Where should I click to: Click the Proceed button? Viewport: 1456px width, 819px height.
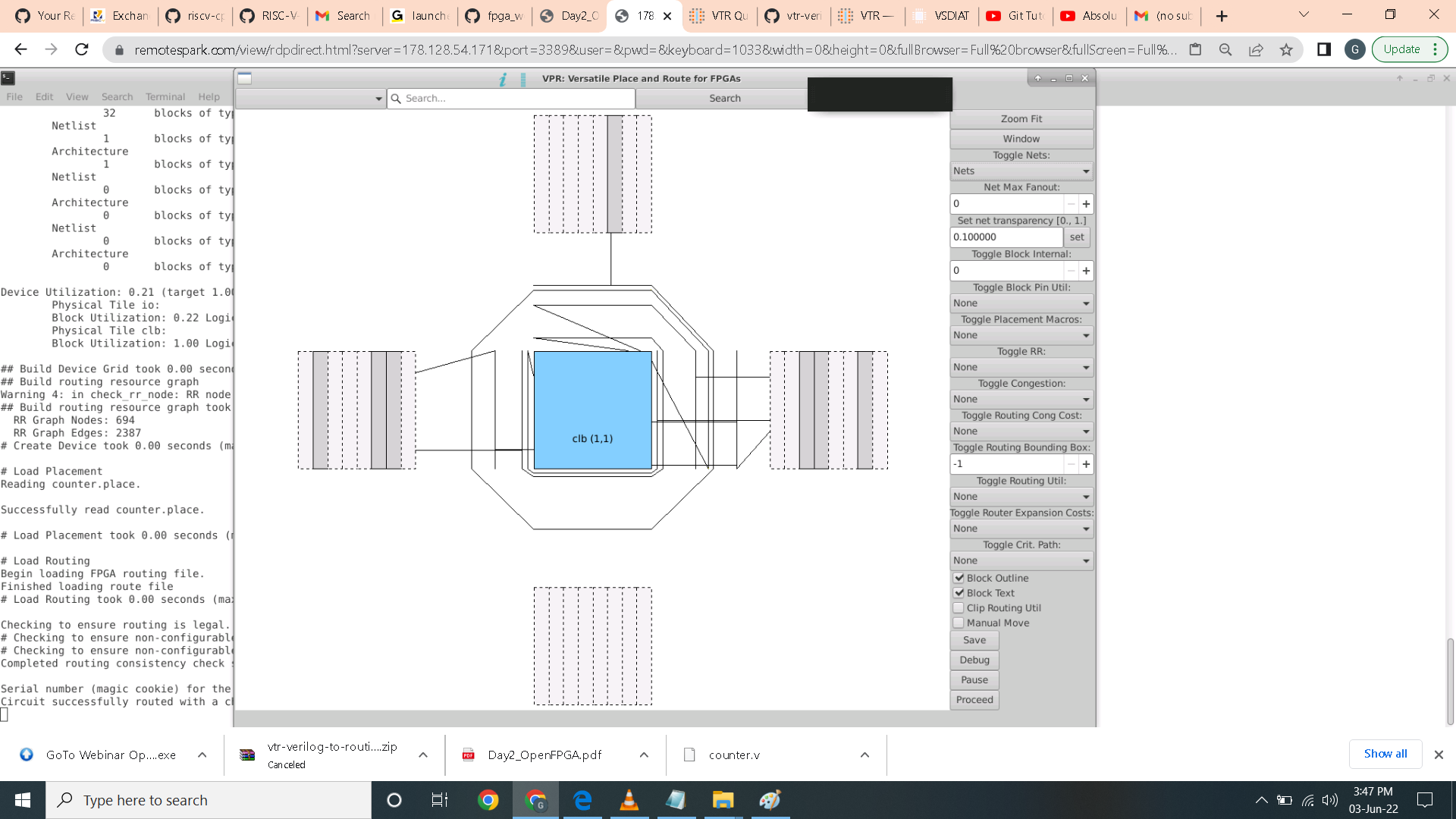click(x=974, y=700)
